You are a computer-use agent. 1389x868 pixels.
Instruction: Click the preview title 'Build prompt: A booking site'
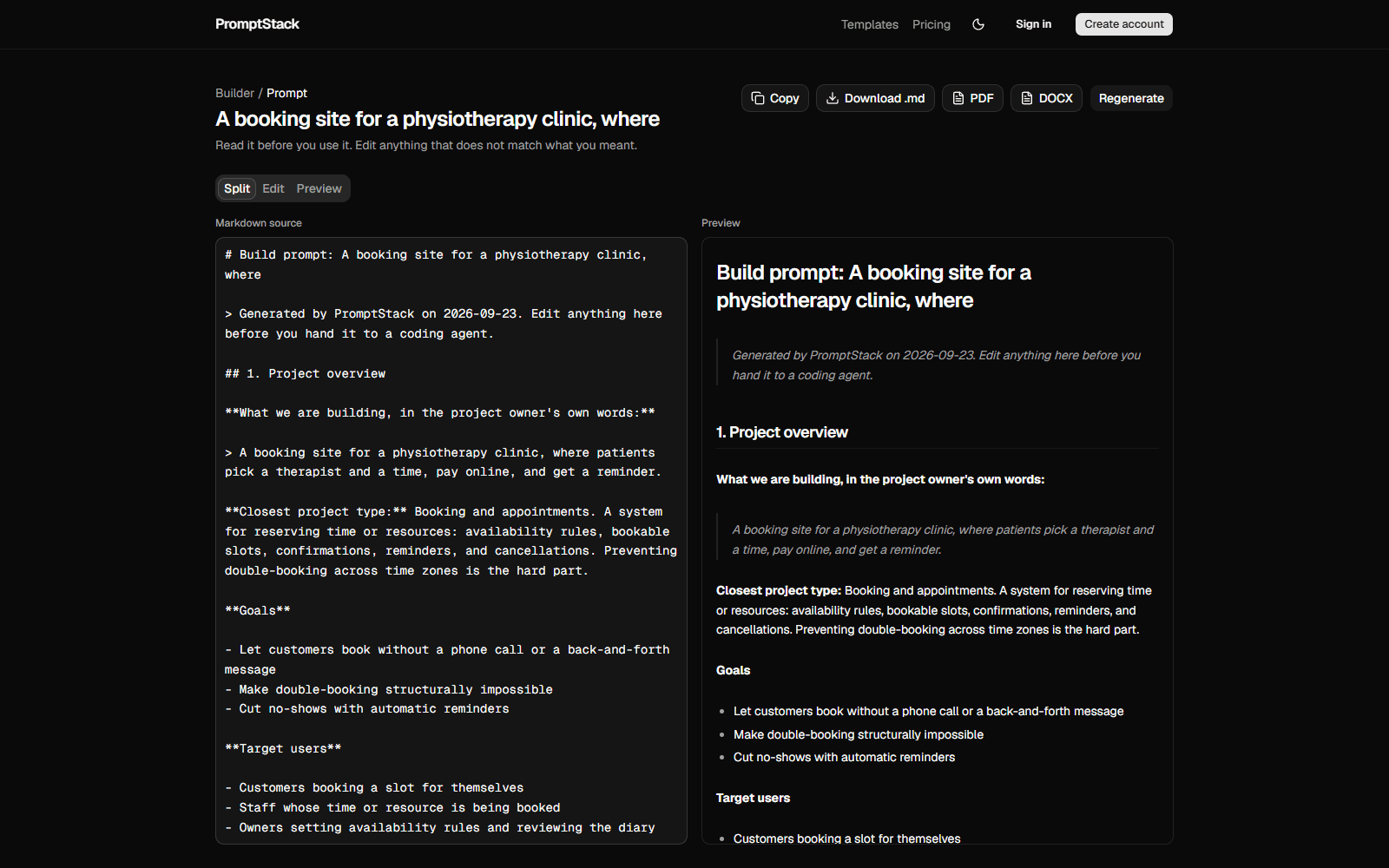pos(873,286)
